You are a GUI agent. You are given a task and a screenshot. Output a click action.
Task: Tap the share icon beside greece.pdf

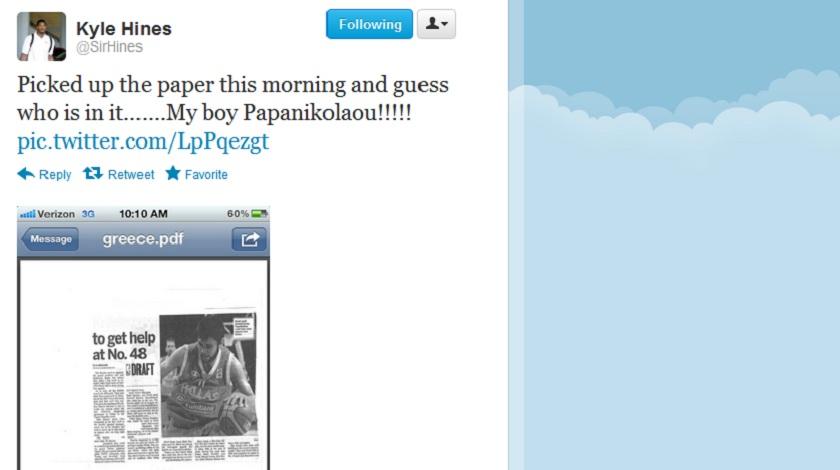[x=249, y=239]
